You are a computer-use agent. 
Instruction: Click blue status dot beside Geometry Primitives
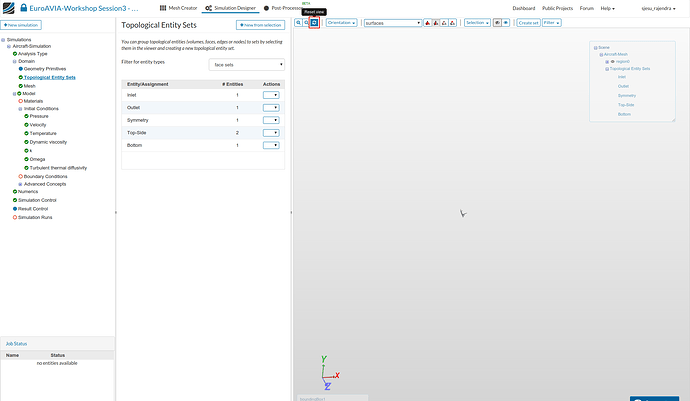(x=21, y=69)
